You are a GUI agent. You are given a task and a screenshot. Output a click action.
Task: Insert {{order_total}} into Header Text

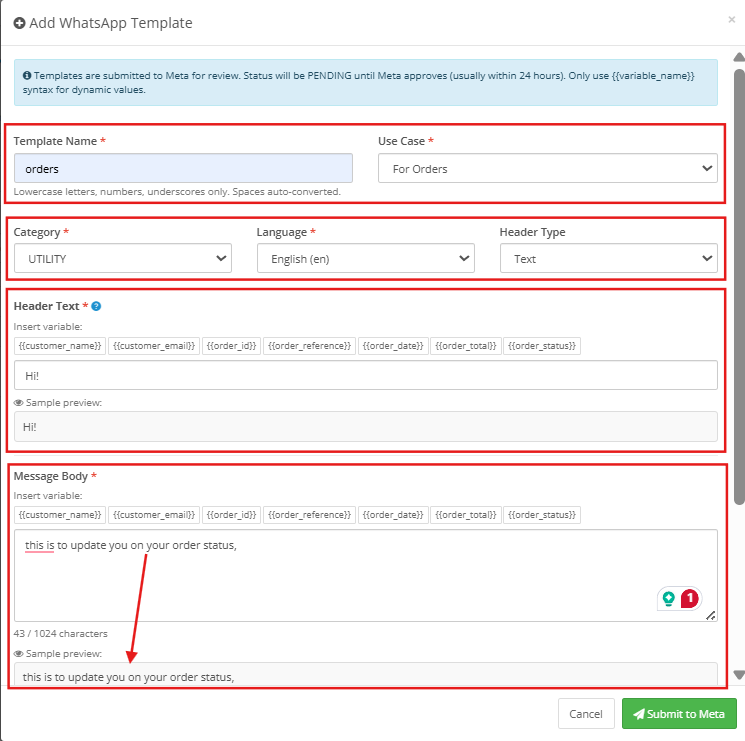[466, 346]
